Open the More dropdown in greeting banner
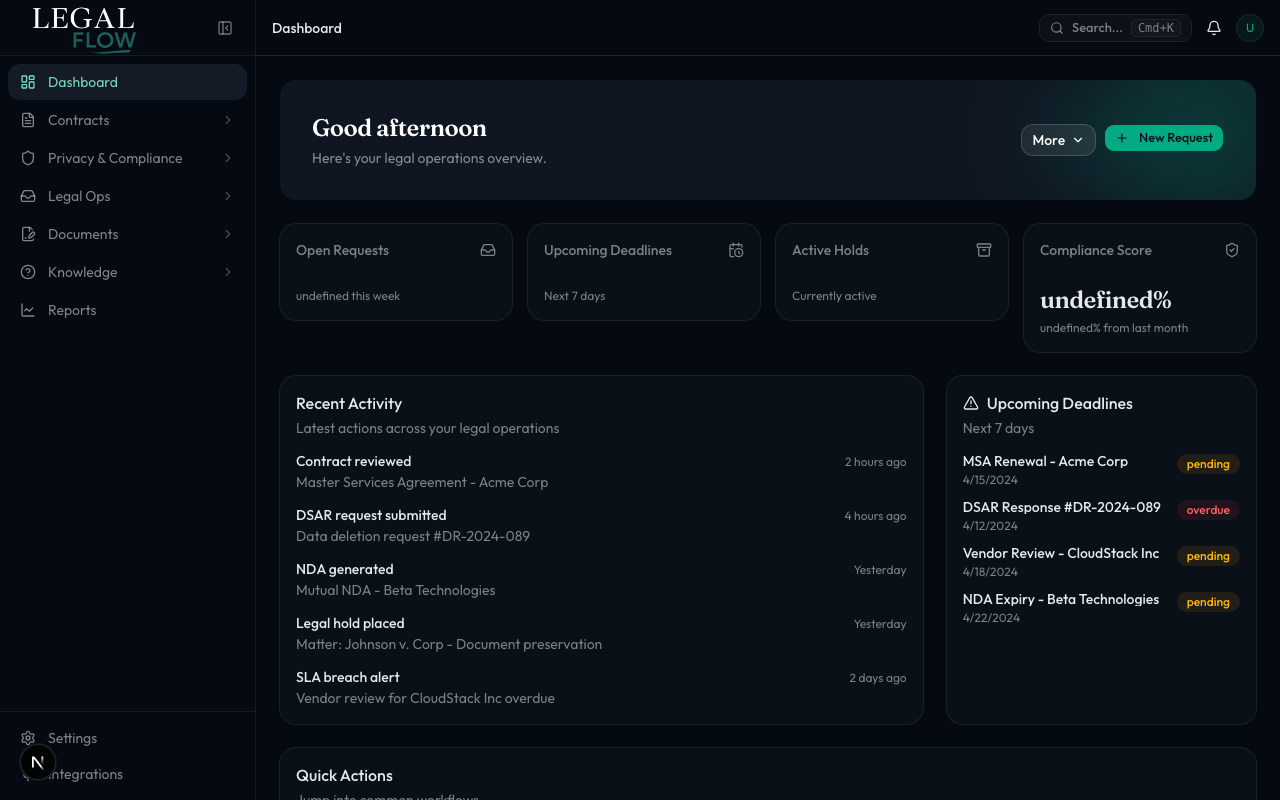The width and height of the screenshot is (1280, 800). tap(1057, 140)
